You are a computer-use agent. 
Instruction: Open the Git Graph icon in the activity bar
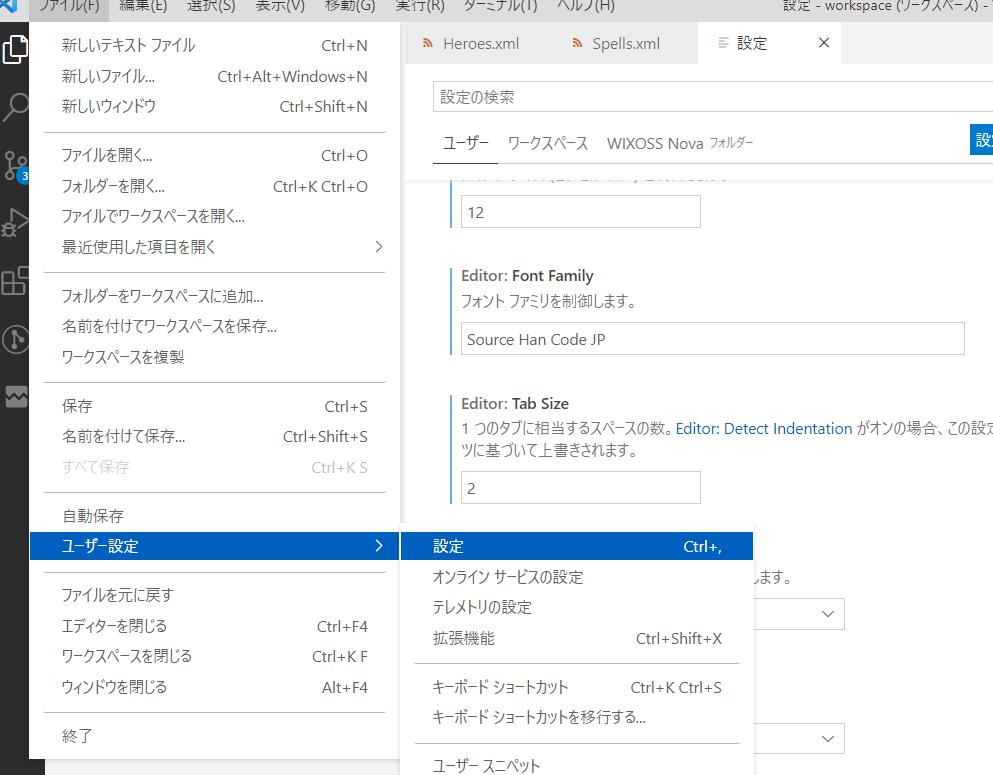click(x=15, y=339)
